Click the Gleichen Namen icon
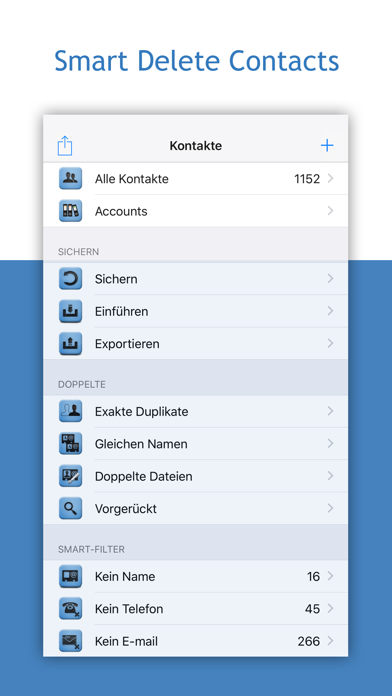Screen dimensions: 392x696 (x=70, y=443)
